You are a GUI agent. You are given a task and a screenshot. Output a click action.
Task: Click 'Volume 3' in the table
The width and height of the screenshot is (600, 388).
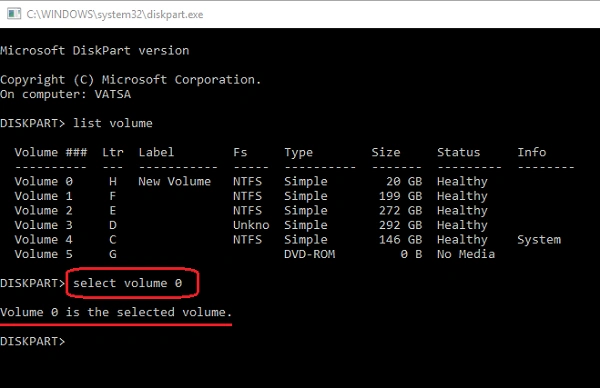43,225
